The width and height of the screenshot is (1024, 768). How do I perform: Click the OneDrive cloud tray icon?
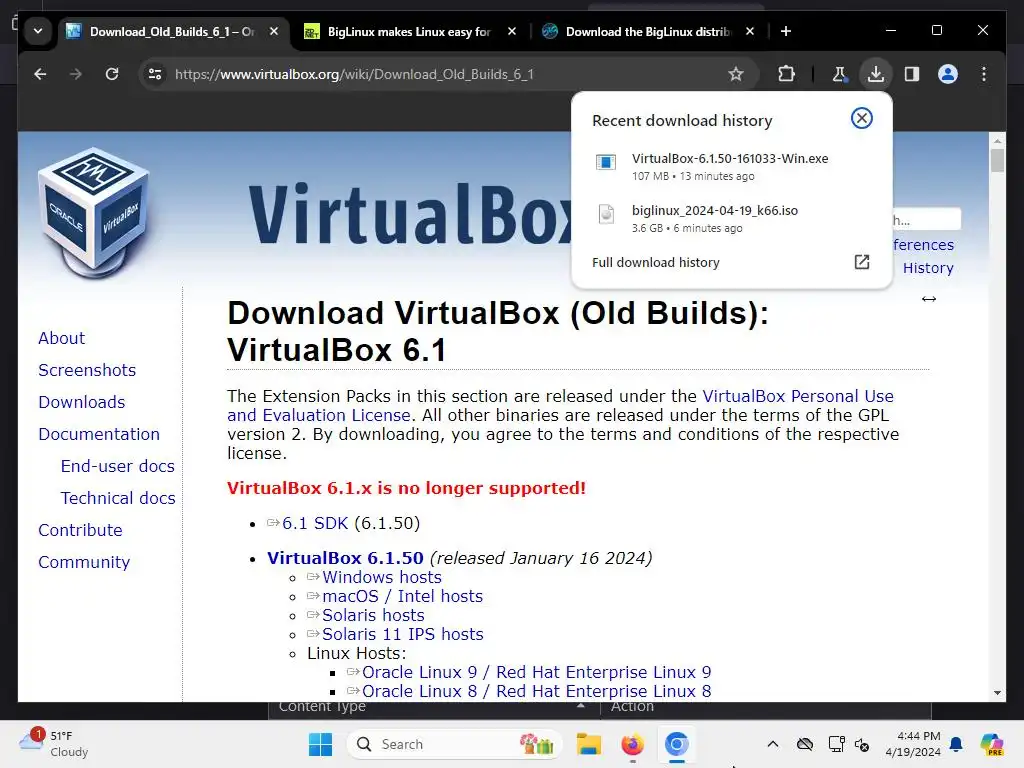805,744
